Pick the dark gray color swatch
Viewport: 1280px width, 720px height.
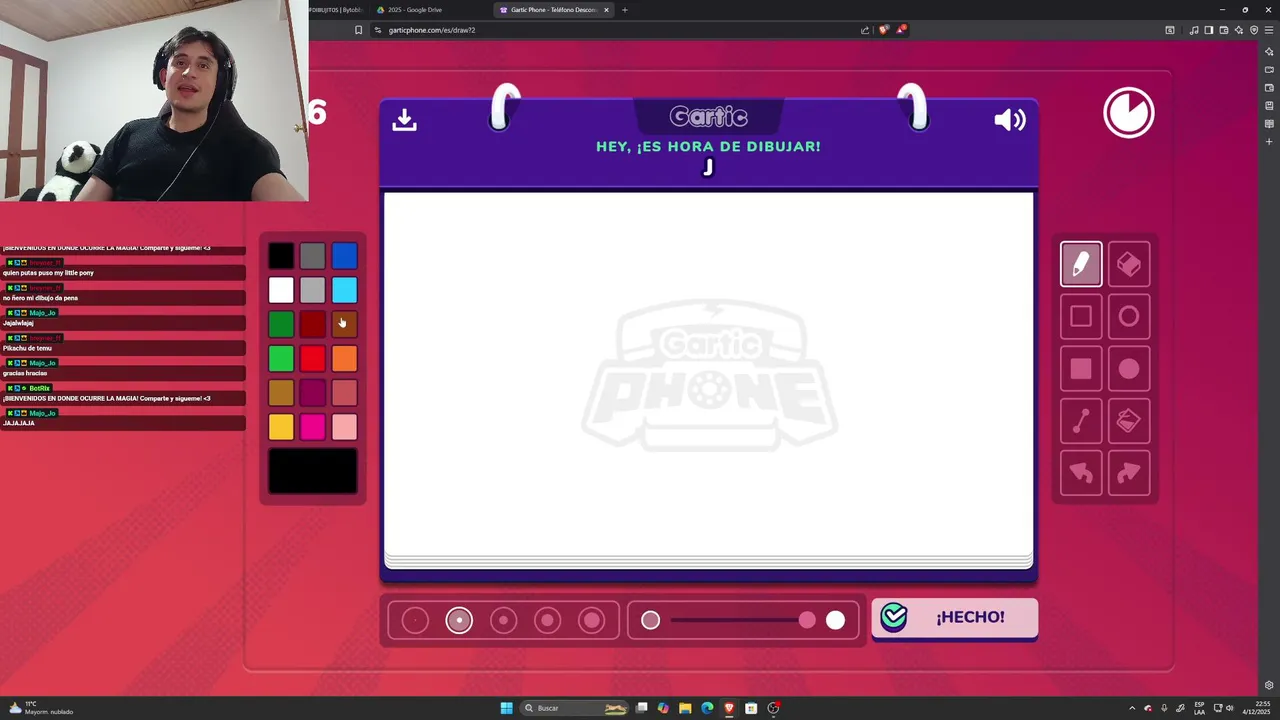[x=313, y=256]
